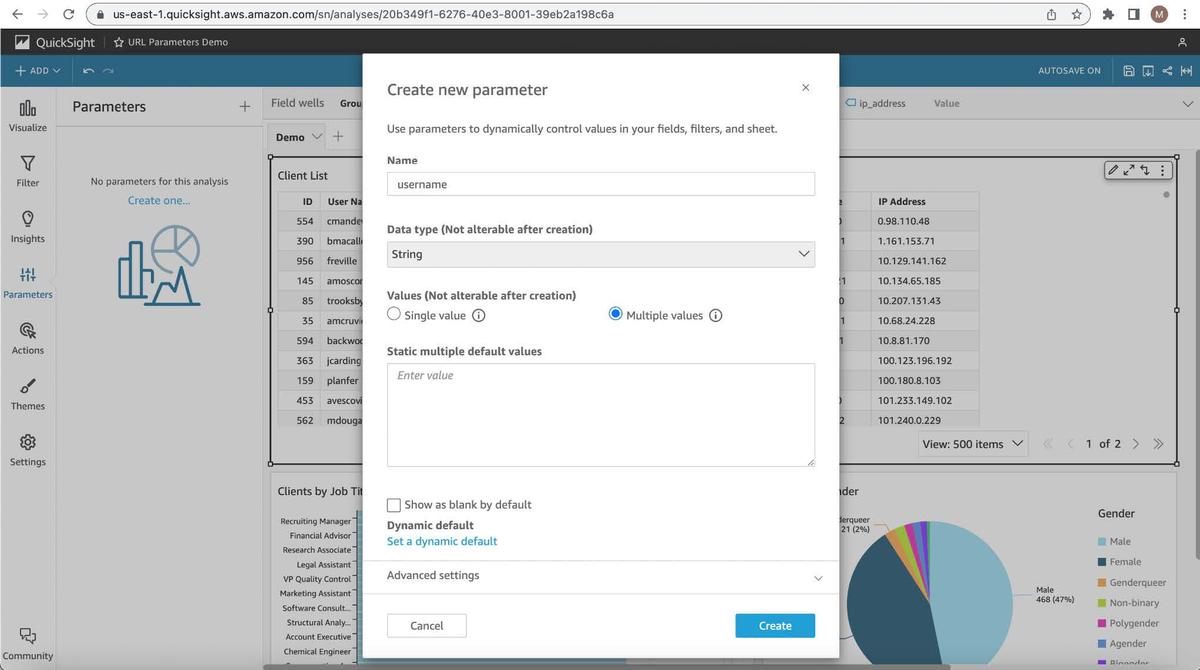
Task: Open the Insights sidebar icon
Action: point(28,219)
